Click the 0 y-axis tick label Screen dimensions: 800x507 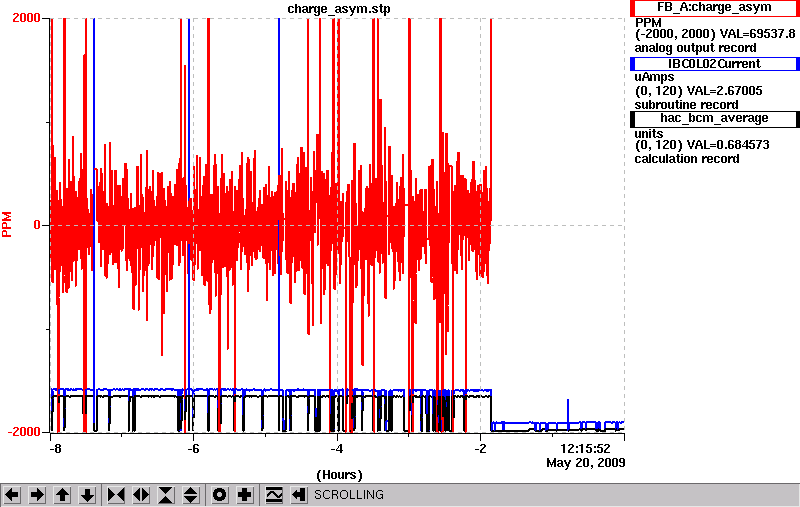tap(37, 225)
